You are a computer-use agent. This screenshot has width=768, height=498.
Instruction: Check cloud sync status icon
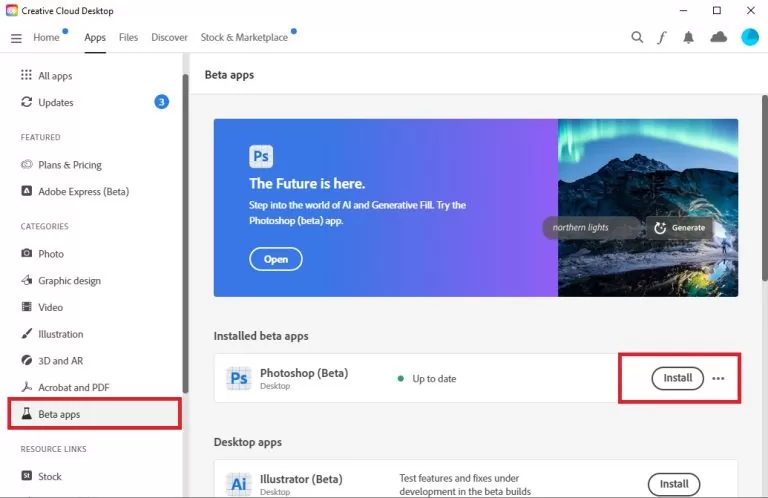(x=718, y=38)
